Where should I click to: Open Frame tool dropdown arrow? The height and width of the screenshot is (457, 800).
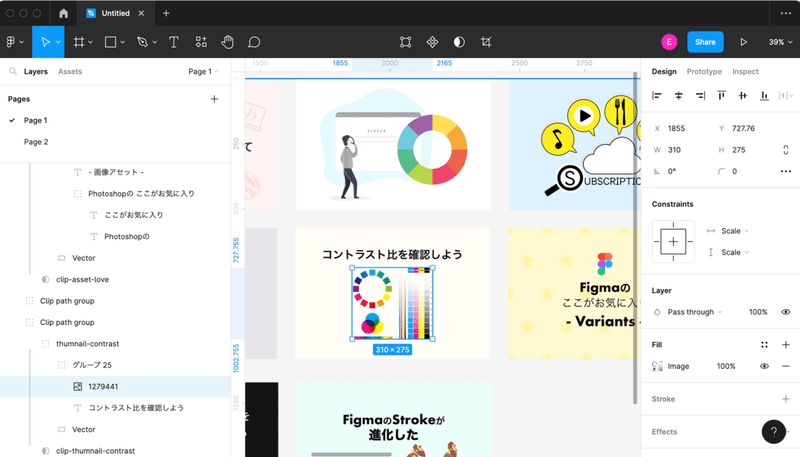(90, 42)
